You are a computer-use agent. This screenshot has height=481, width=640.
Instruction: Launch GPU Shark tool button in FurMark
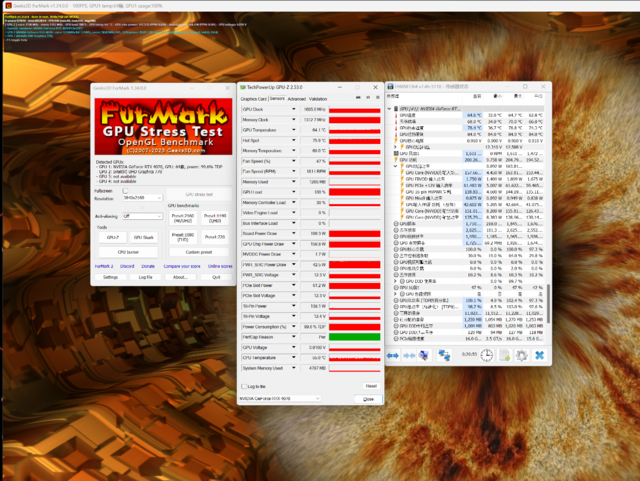pos(144,237)
